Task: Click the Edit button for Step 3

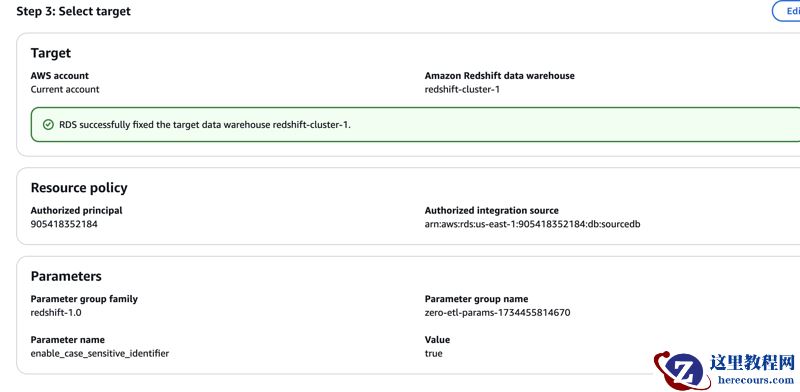Action: [787, 11]
